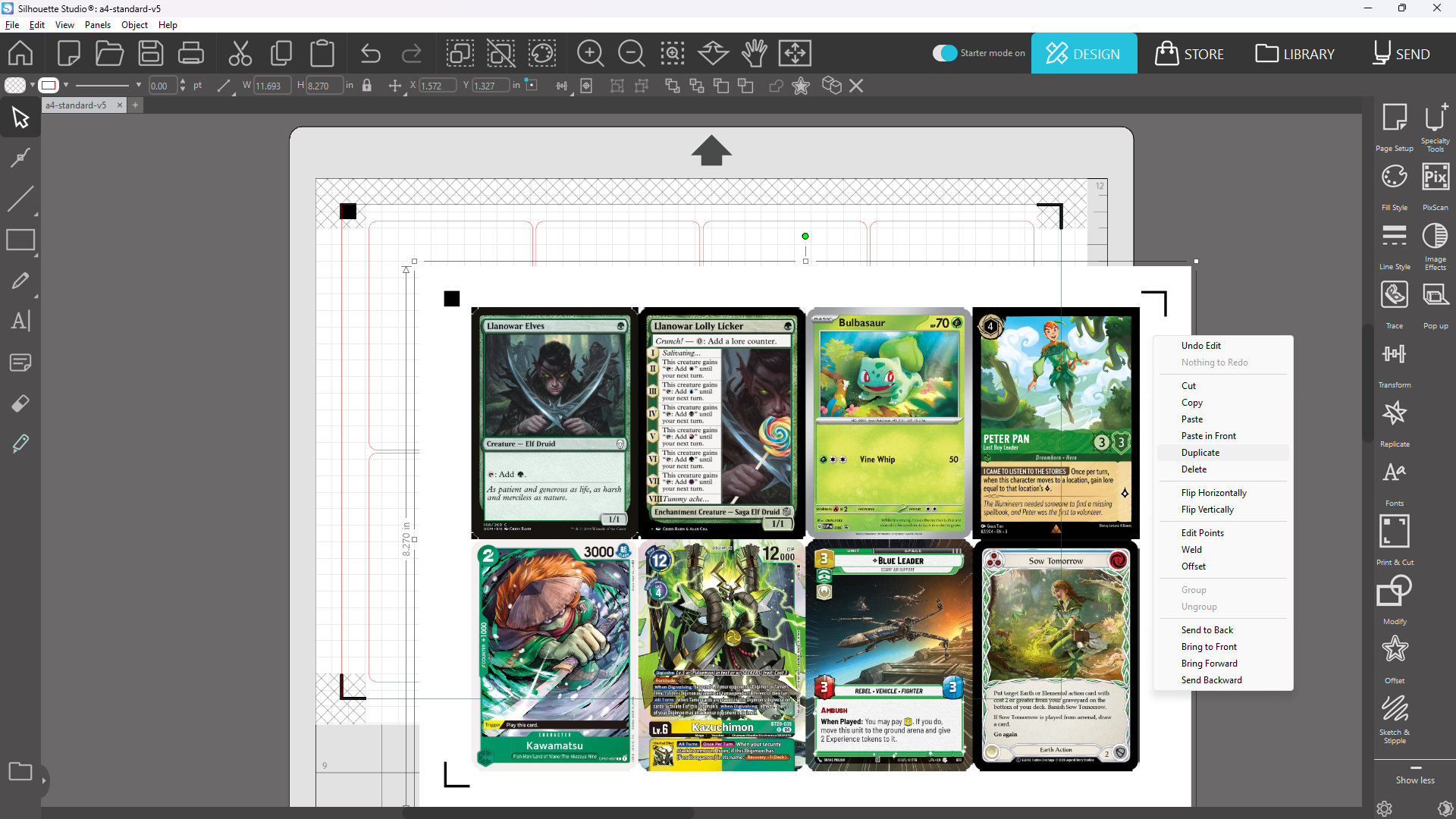The image size is (1456, 819).
Task: Expand the line style dropdown
Action: pos(139,86)
